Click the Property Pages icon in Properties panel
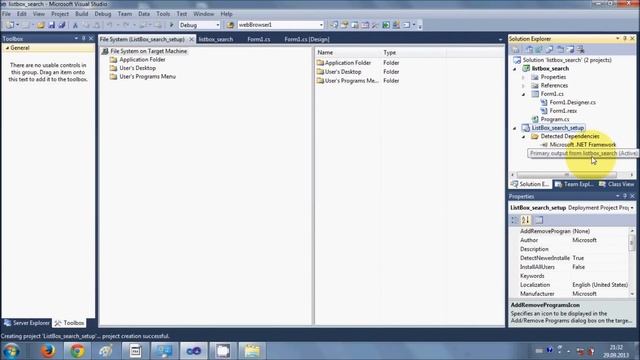 [539, 220]
